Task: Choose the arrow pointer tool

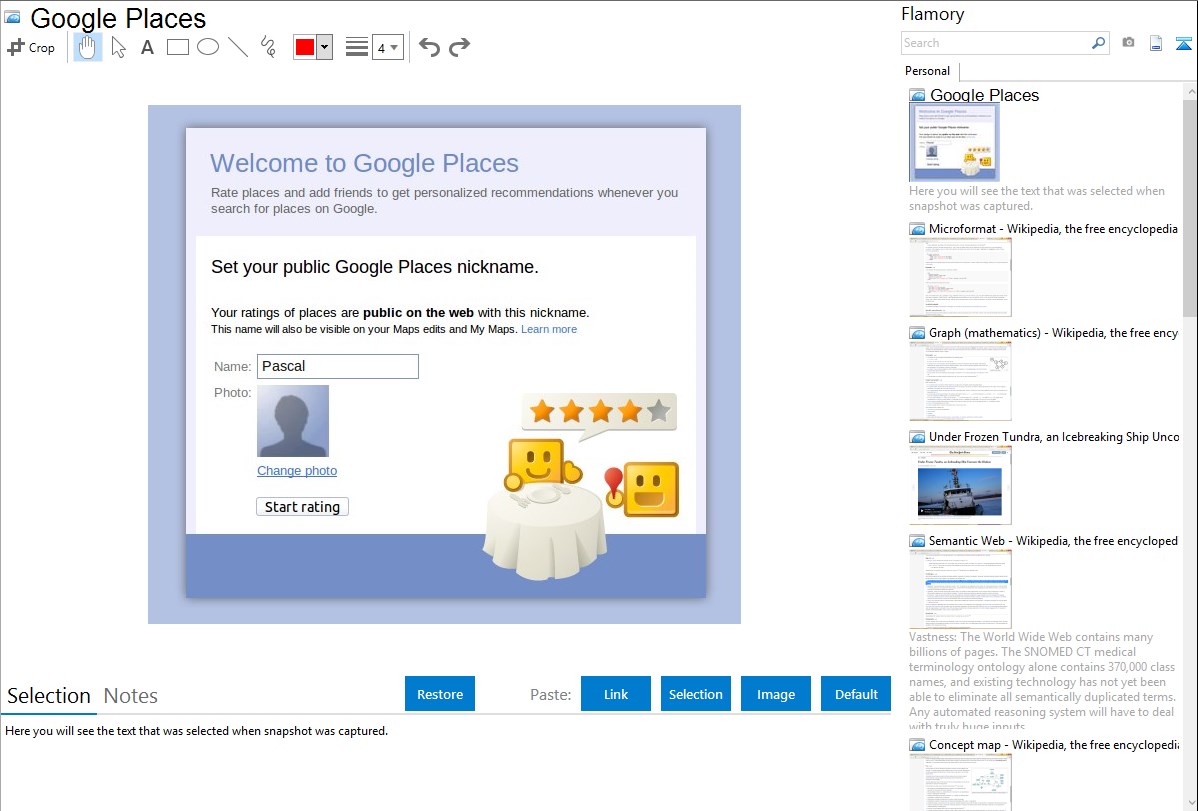Action: pos(118,47)
